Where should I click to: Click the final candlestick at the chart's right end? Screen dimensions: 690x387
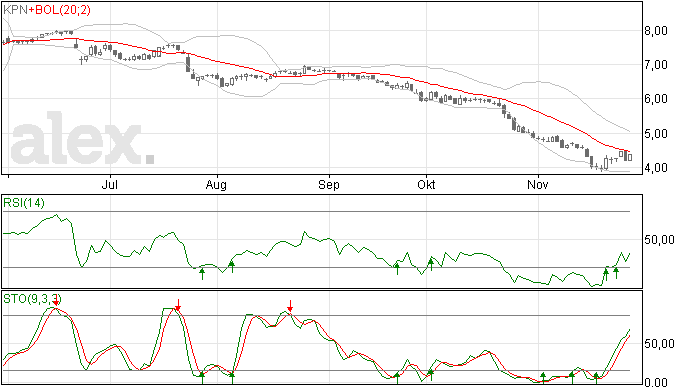[630, 157]
